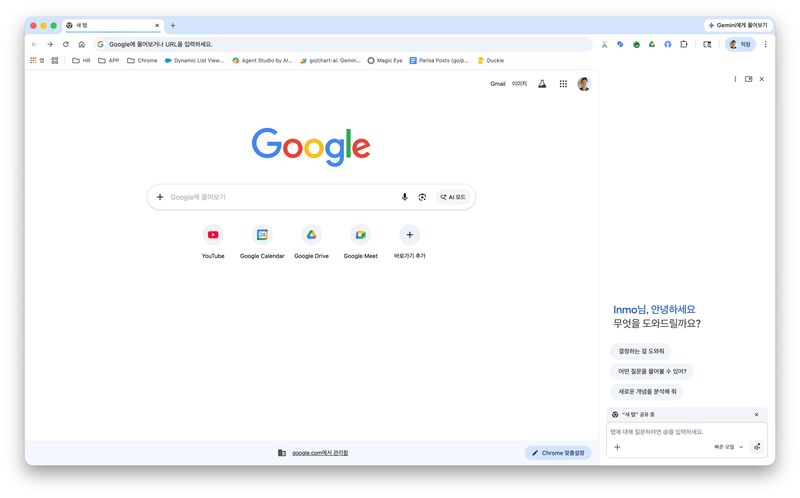800x498 pixels.
Task: Click the Gemini에게 물어보기 button
Action: [738, 25]
